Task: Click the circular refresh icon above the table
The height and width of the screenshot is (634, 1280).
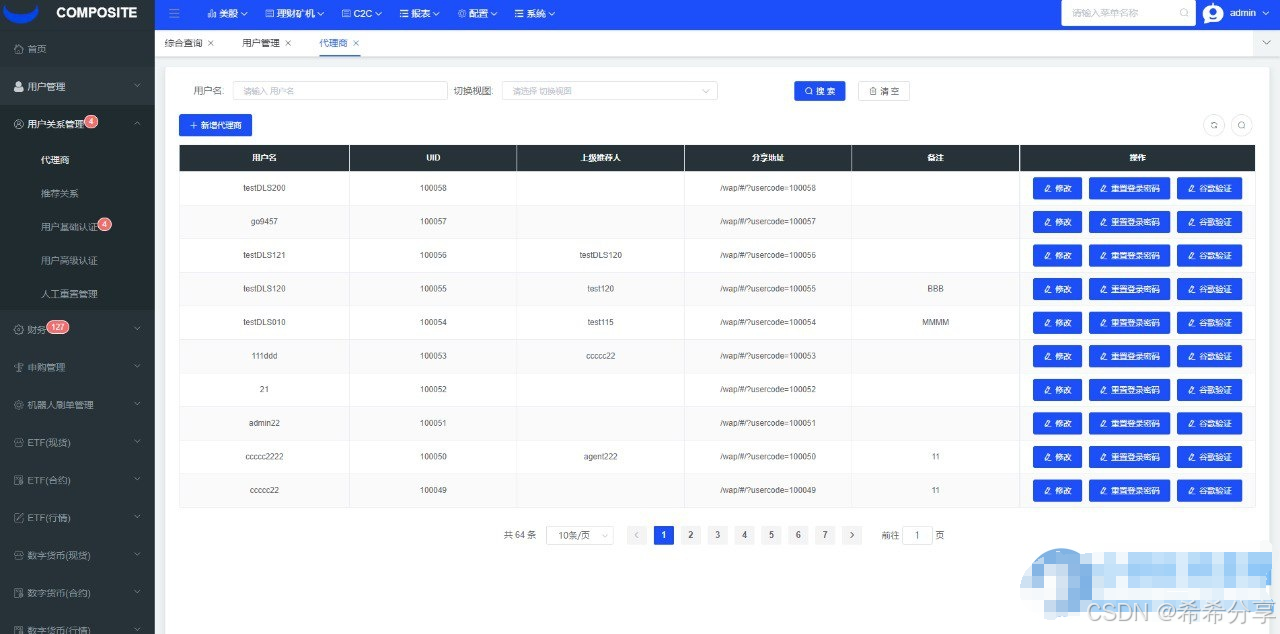Action: pyautogui.click(x=1214, y=125)
